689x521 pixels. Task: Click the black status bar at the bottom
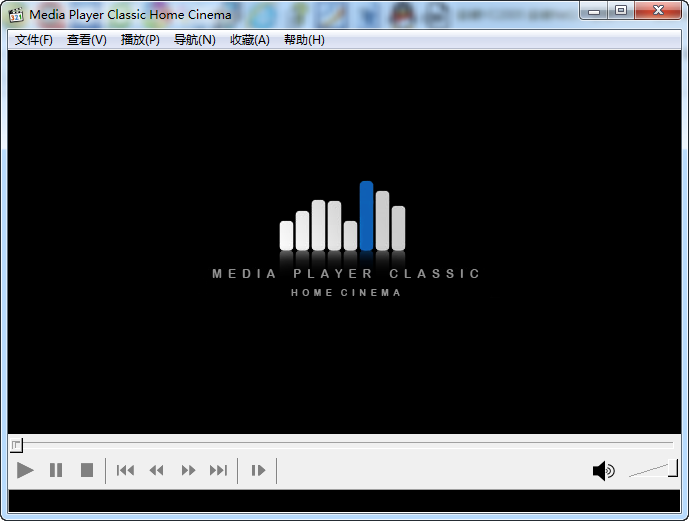pos(344,501)
